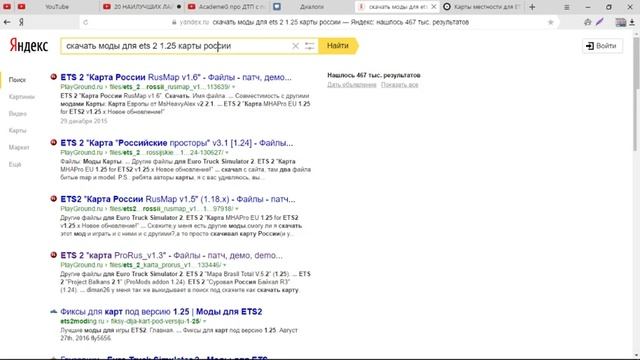Screen dimensions: 640x360
Task: Click the '29 декабря 2015' date text
Action: (x=84, y=121)
